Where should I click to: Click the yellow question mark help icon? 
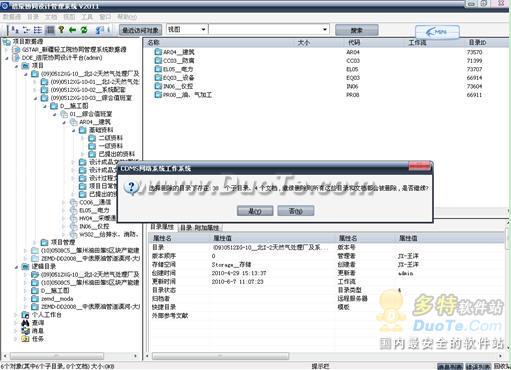pos(61,30)
